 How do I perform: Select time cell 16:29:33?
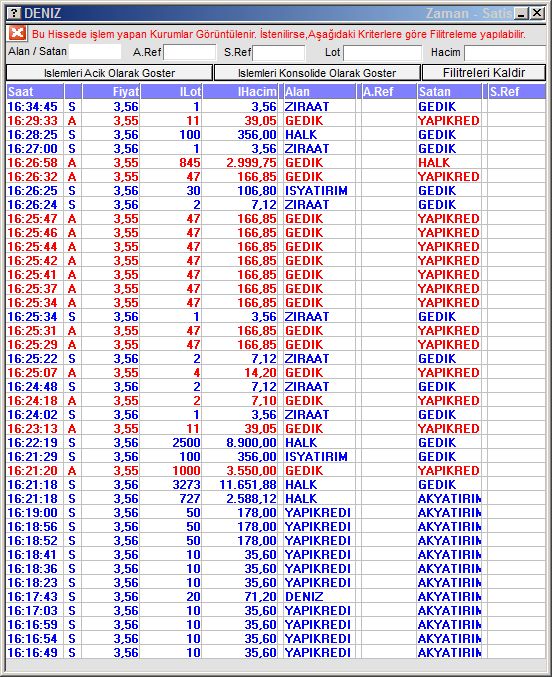[32, 120]
